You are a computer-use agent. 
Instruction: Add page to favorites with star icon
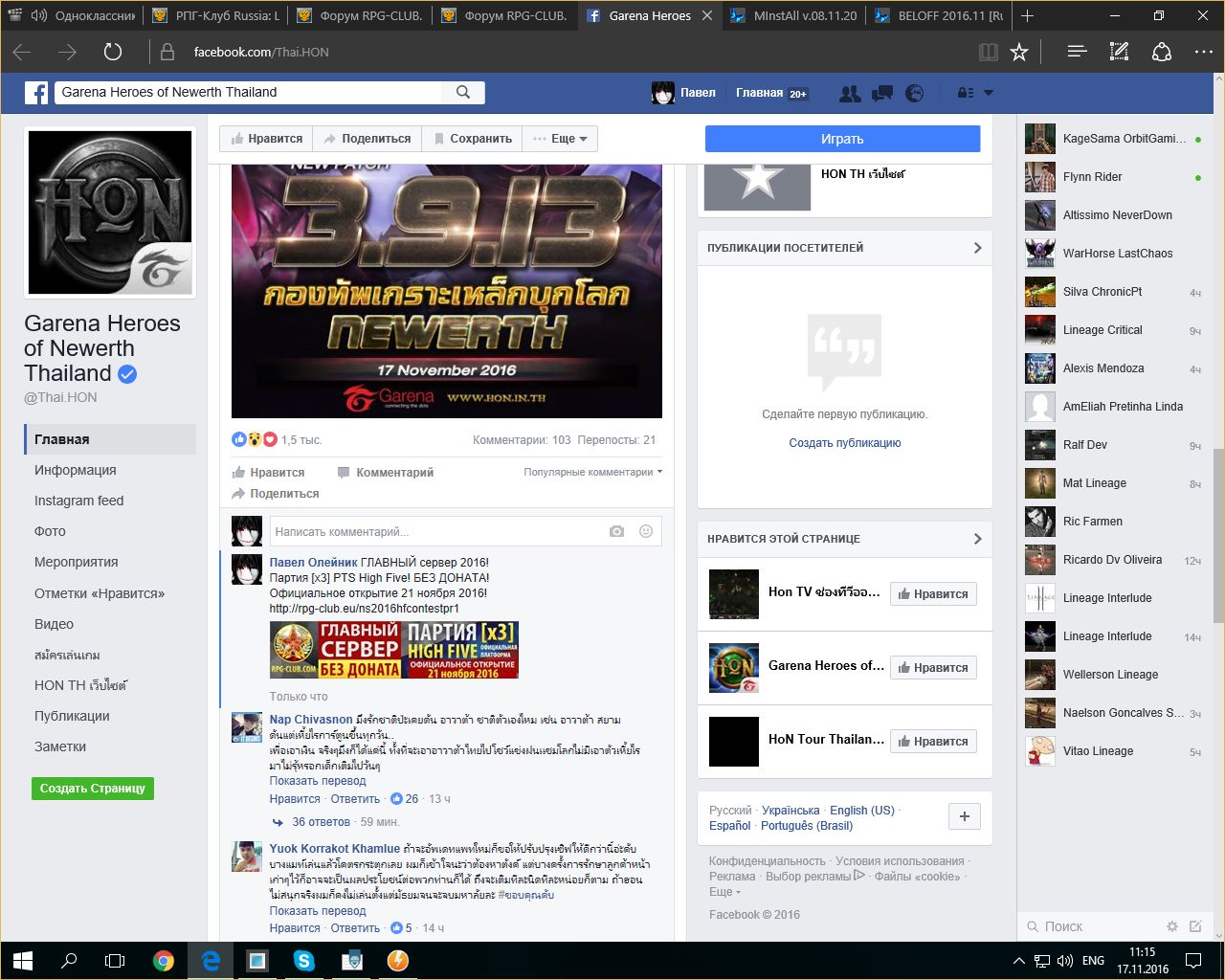pos(1019,52)
